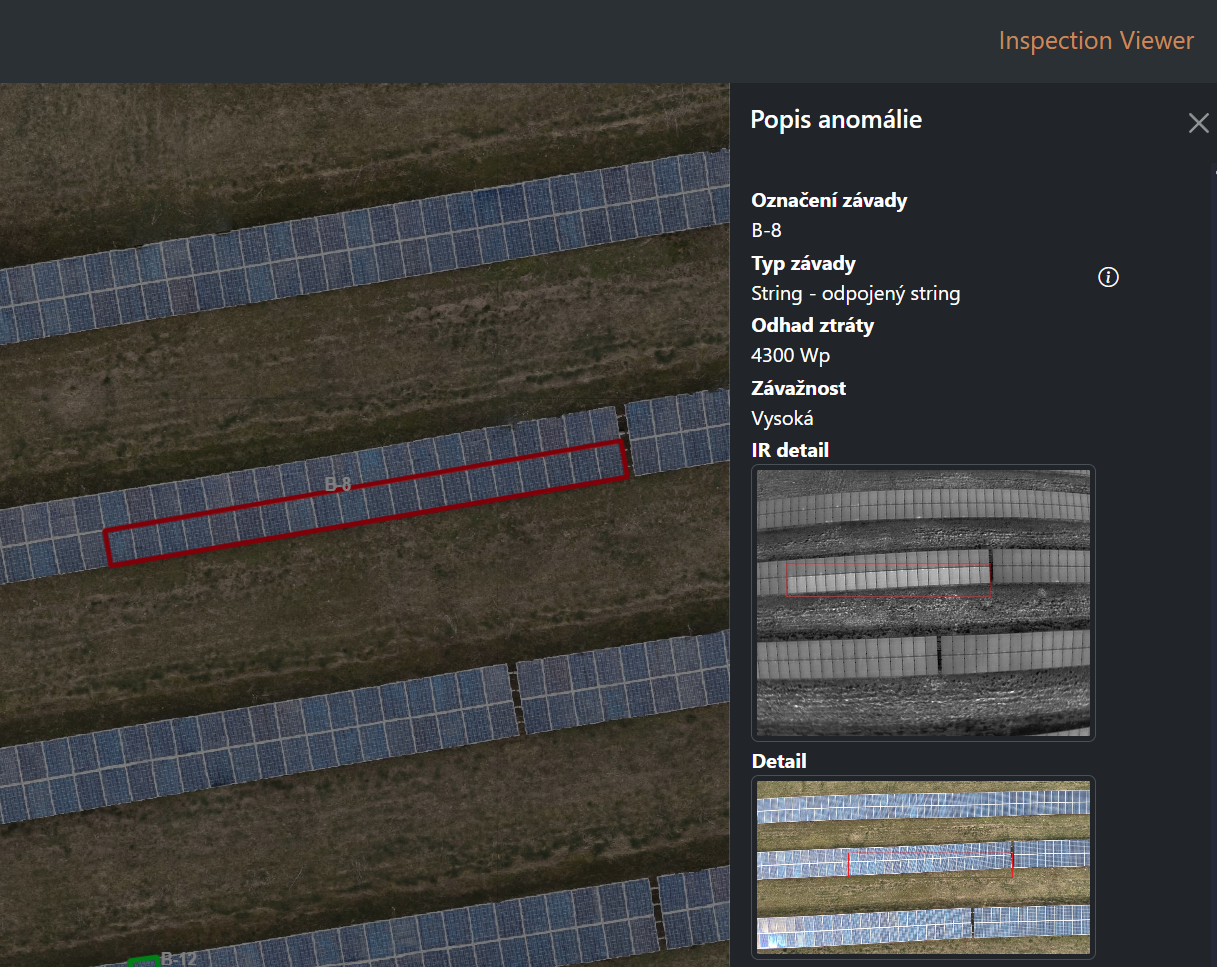Click the B-12 label on the map
This screenshot has width=1217, height=967.
(179, 958)
